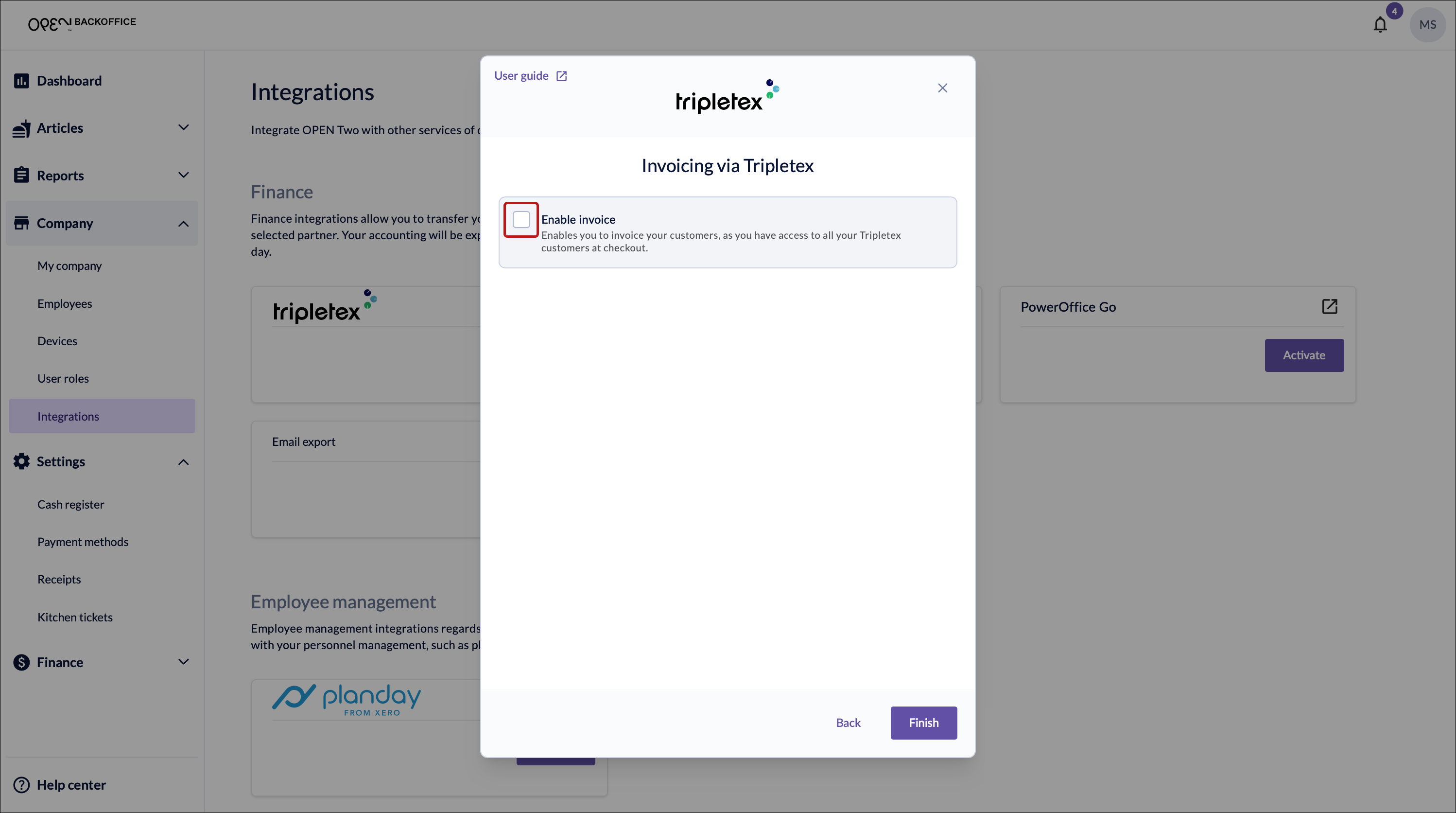This screenshot has width=1456, height=813.
Task: Expand the Finance sidebar menu
Action: coord(183,661)
